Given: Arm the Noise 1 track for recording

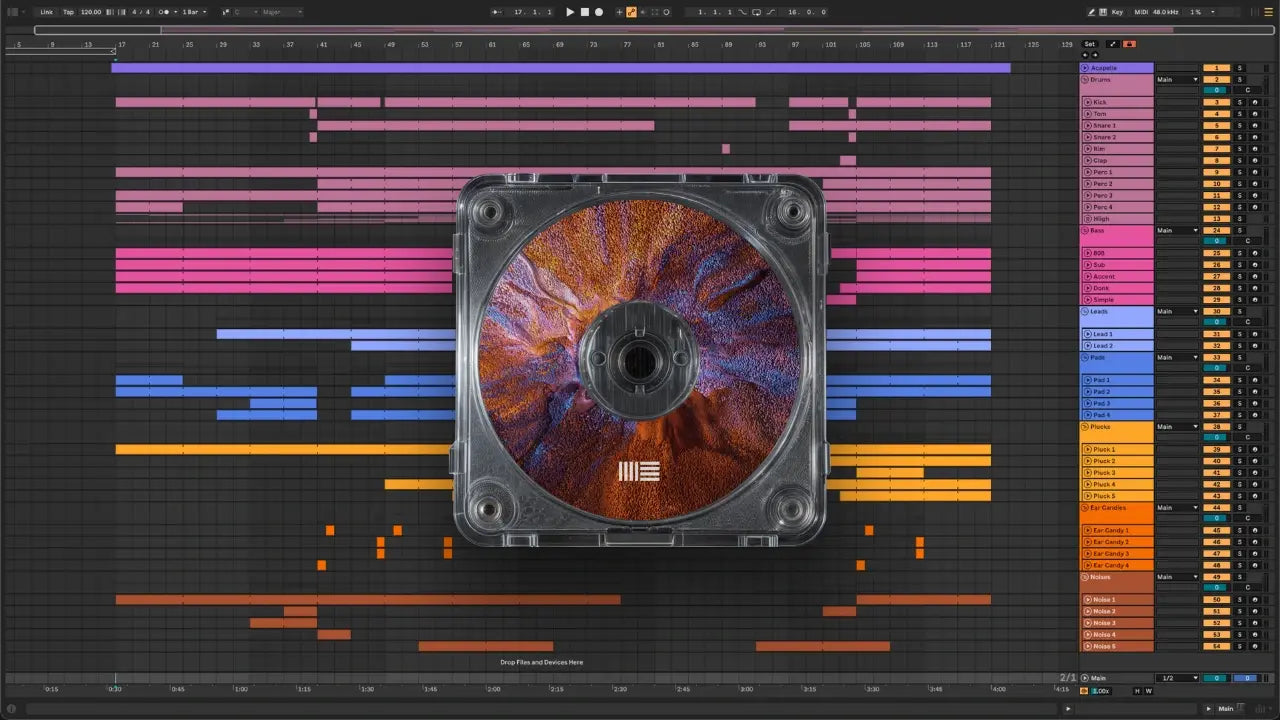Looking at the screenshot, I should 1255,600.
